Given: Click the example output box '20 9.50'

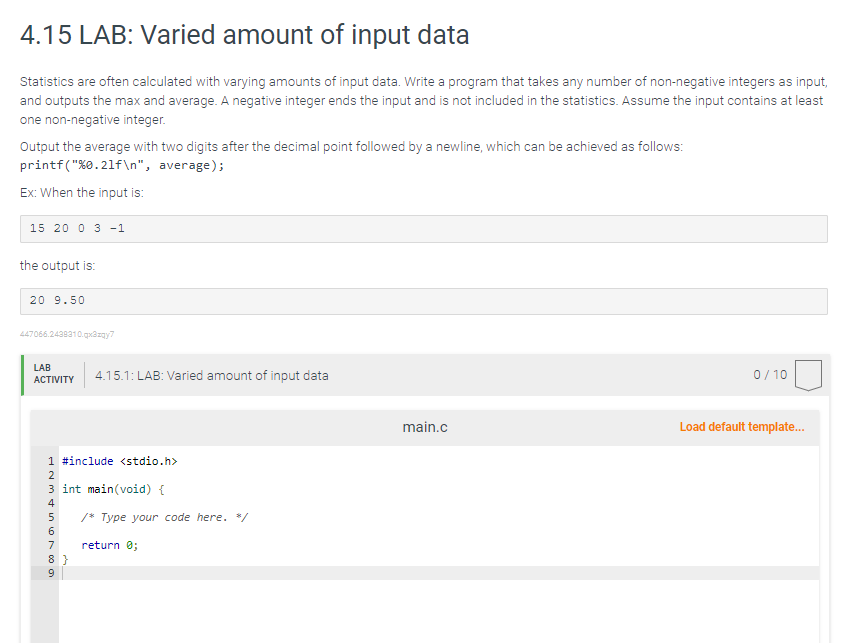Looking at the screenshot, I should 424,300.
